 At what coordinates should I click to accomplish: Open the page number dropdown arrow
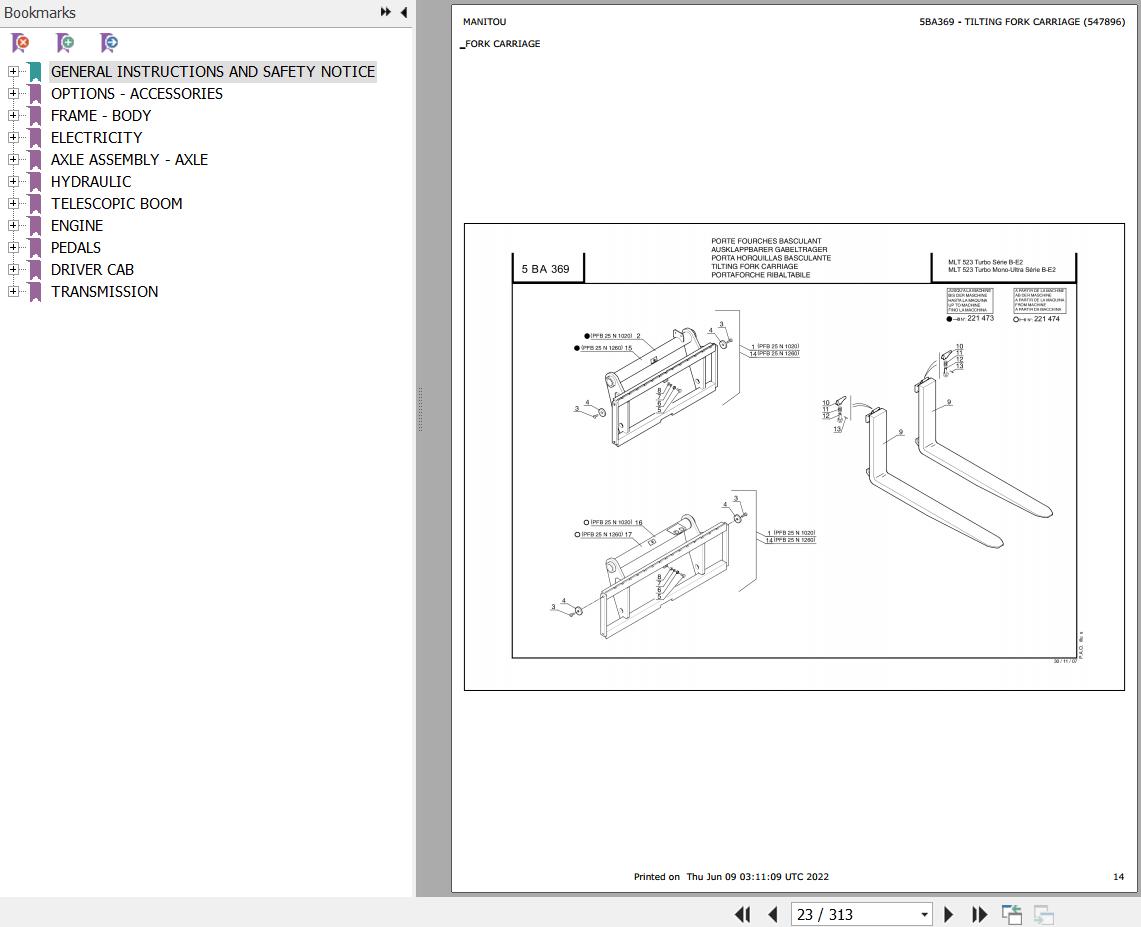(x=924, y=915)
